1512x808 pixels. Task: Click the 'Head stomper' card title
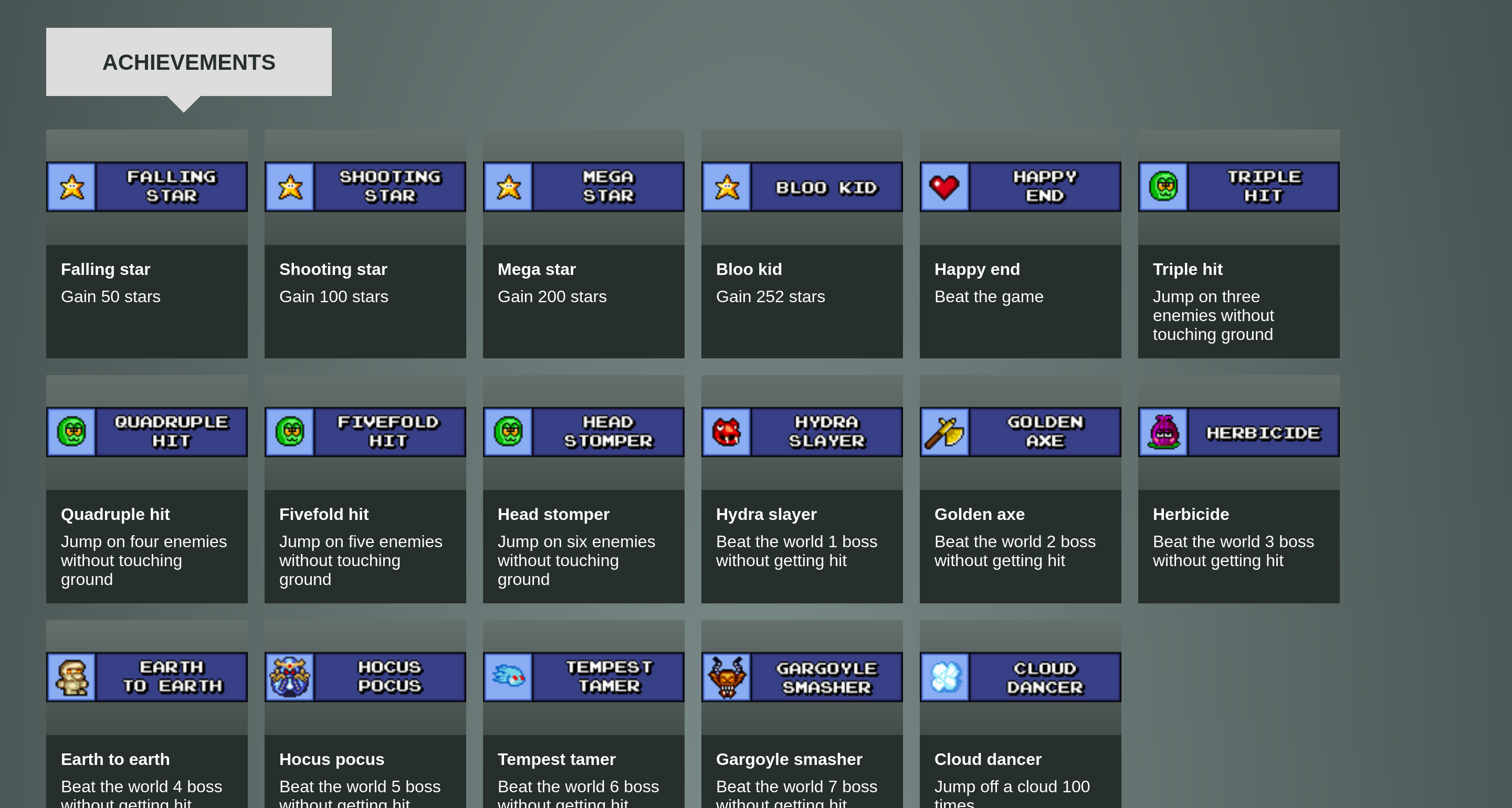(x=553, y=515)
